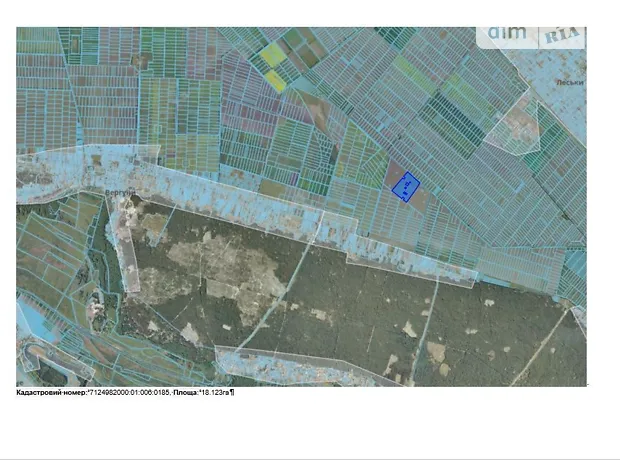This screenshot has width=620, height=460.
Task: Select white-outlined strip at bottom center
Action: coord(300,366)
